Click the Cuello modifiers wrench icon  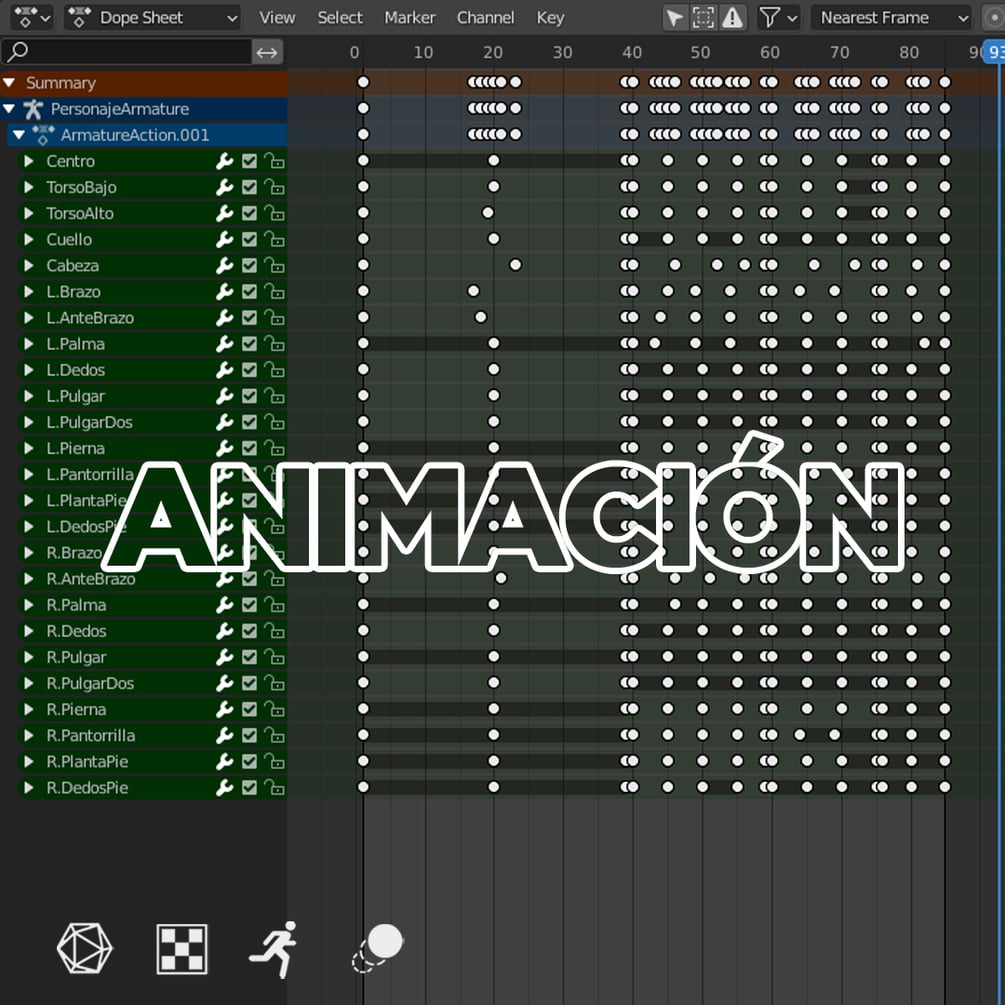(x=224, y=240)
